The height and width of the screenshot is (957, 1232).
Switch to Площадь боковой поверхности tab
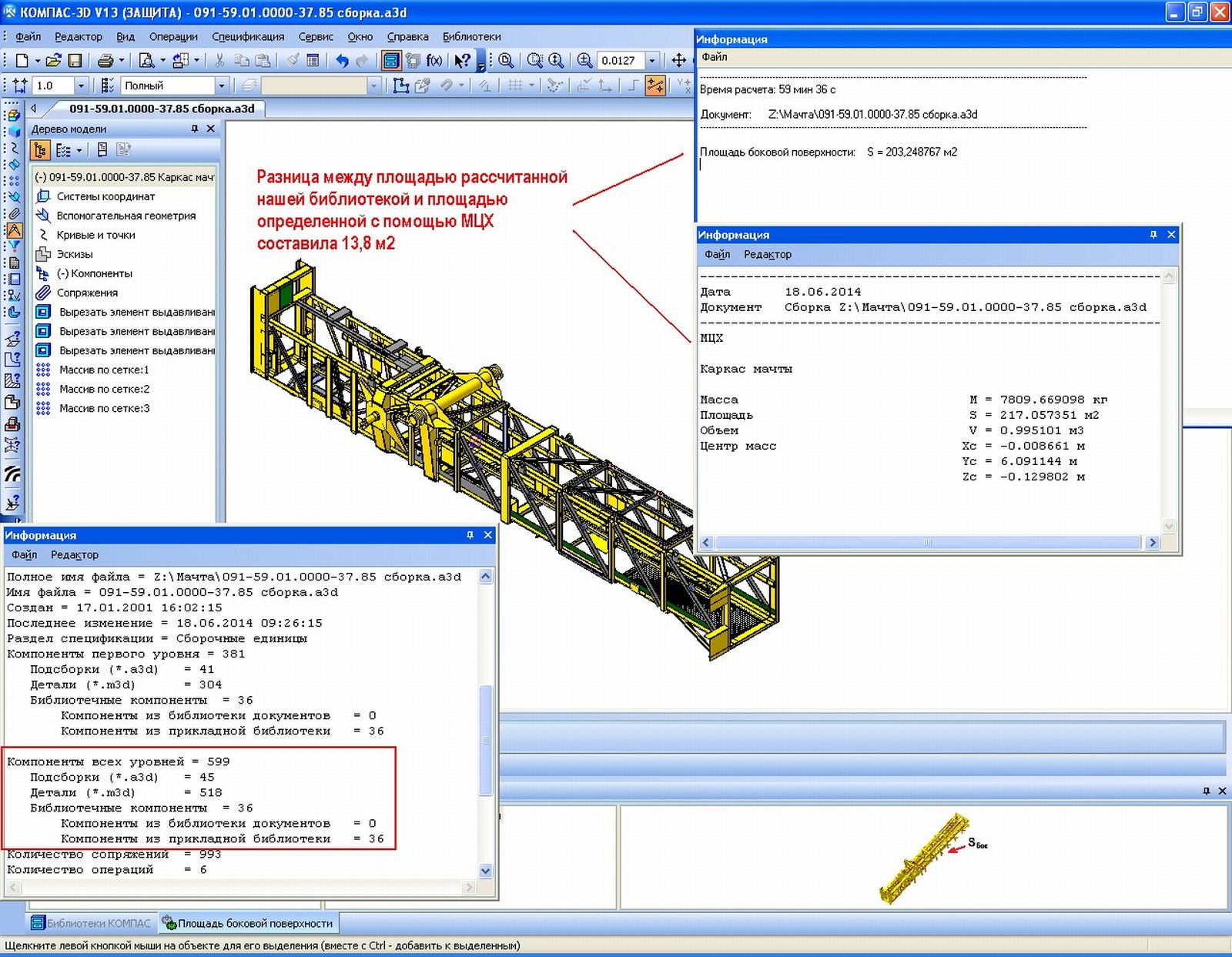[x=247, y=922]
